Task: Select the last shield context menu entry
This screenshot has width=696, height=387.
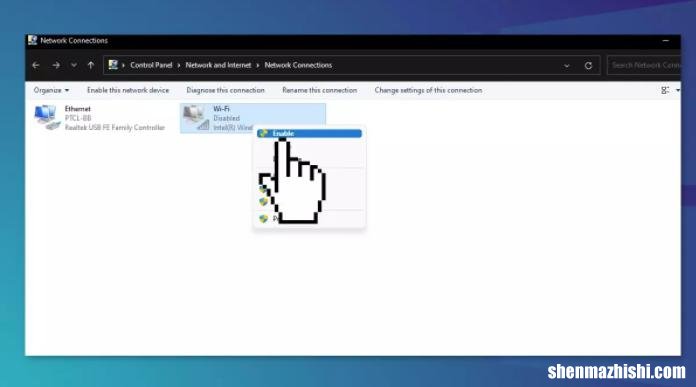Action: [309, 219]
